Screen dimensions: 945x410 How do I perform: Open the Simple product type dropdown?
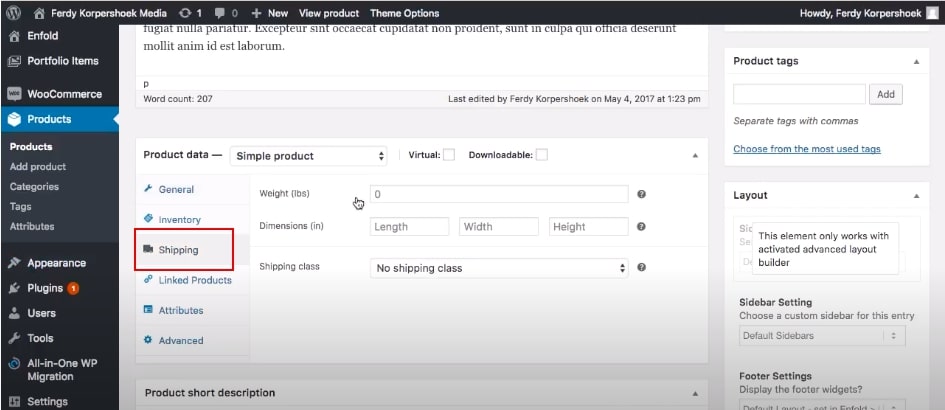click(x=309, y=156)
